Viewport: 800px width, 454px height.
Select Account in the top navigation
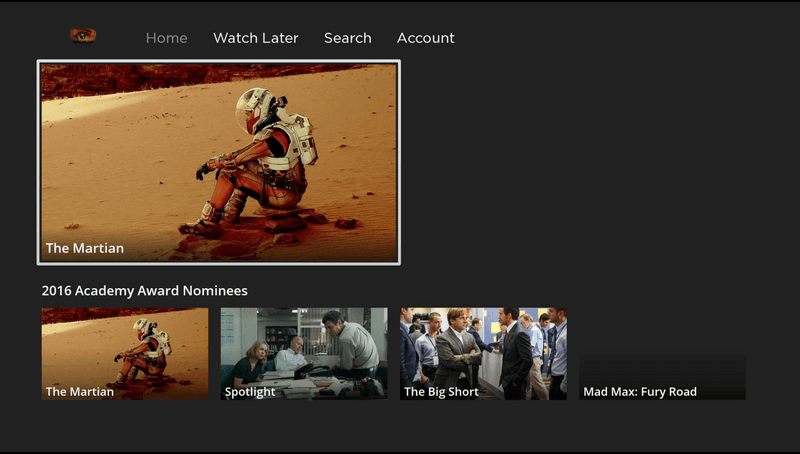click(x=425, y=38)
